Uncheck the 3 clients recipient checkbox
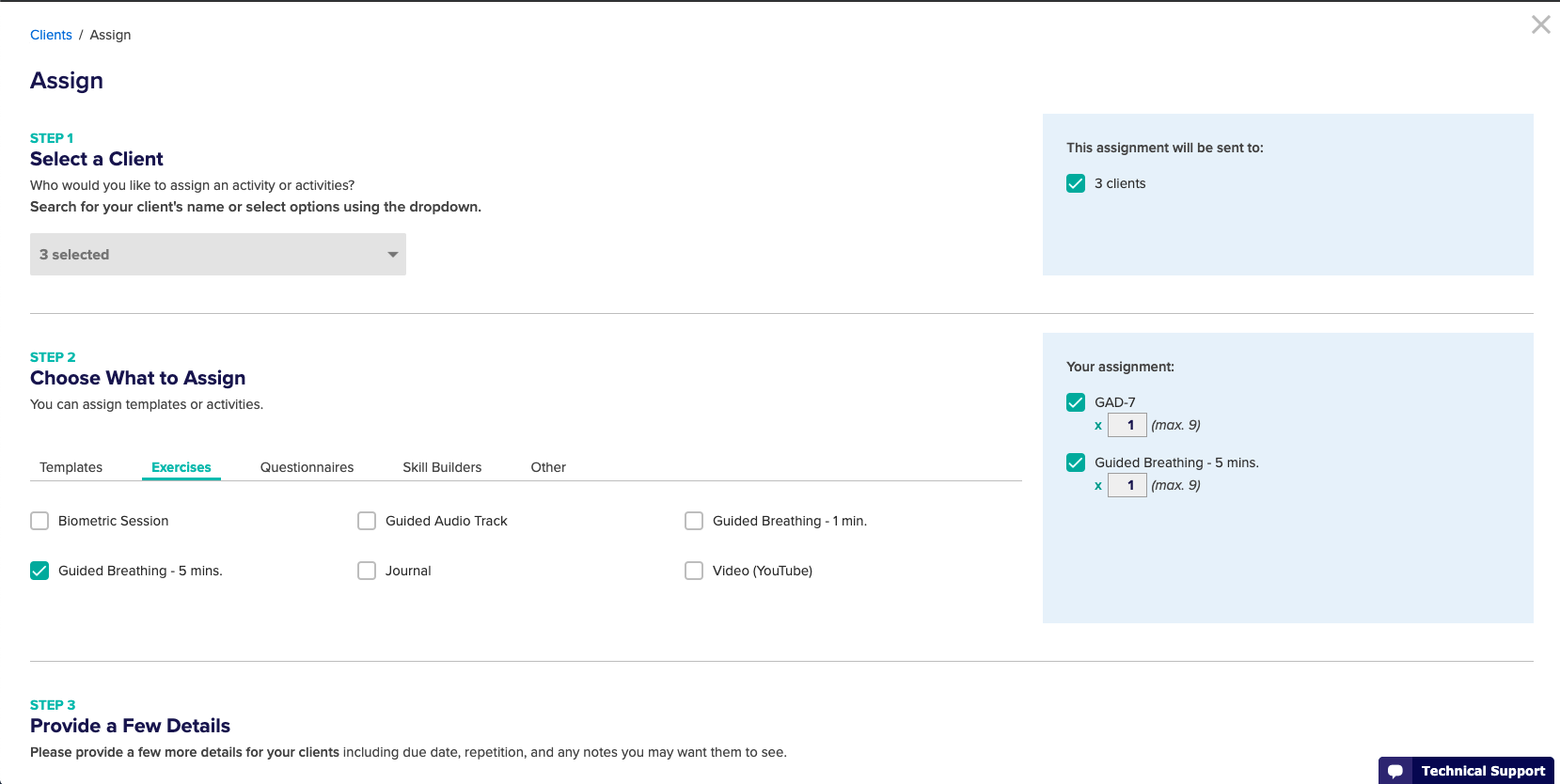 pos(1076,183)
